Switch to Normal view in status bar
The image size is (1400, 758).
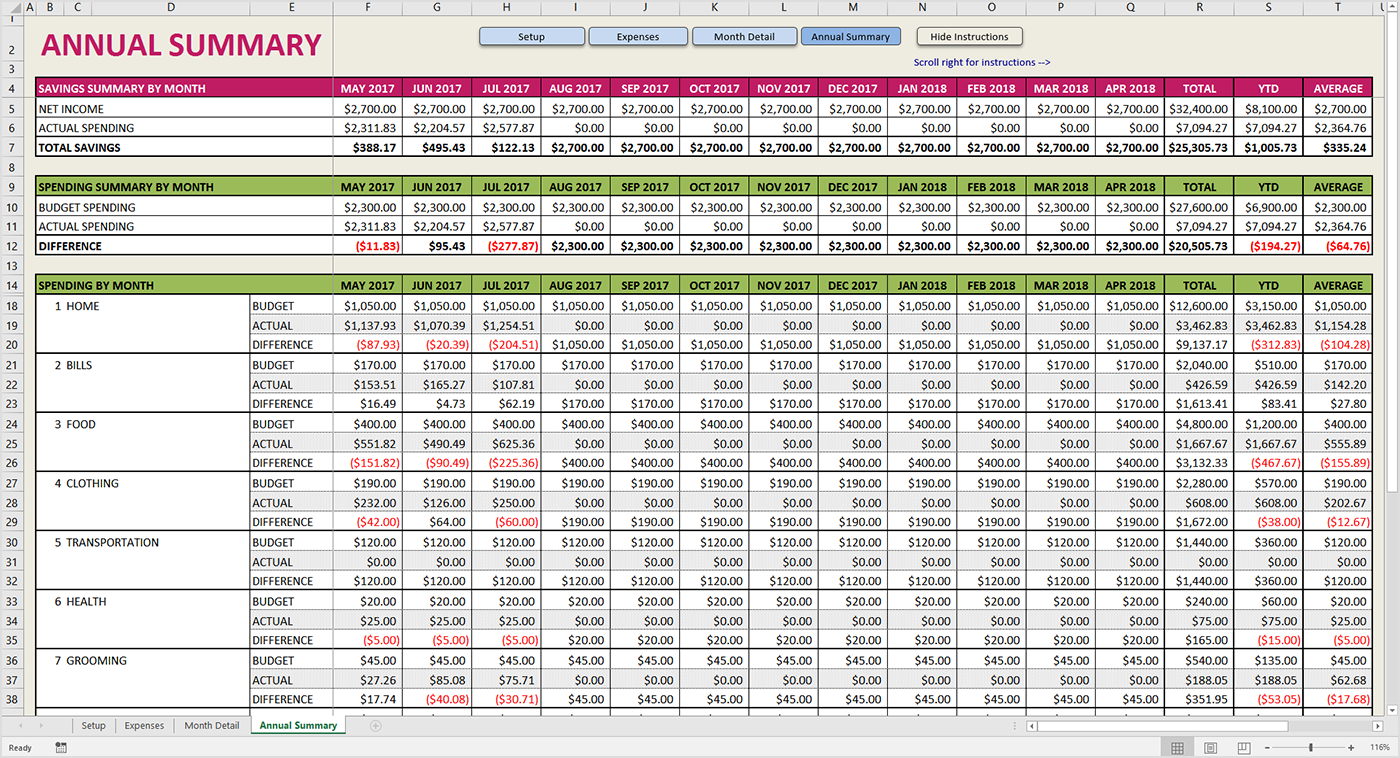point(1177,748)
